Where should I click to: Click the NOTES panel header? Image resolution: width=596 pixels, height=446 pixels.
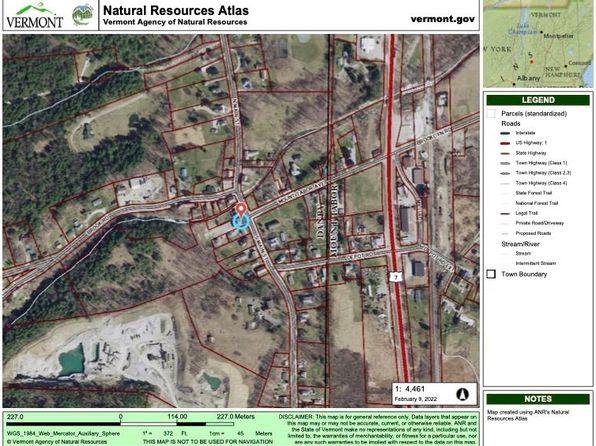[x=538, y=399]
